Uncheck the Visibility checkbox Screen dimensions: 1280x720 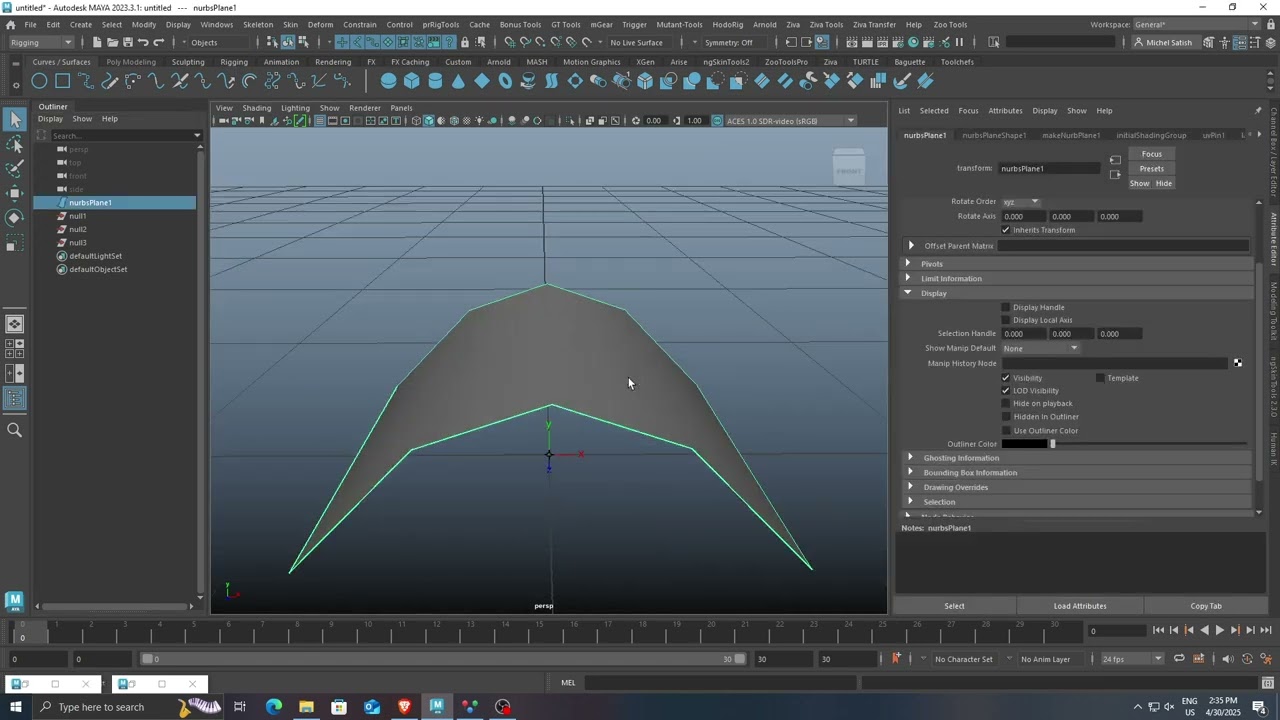point(1006,378)
